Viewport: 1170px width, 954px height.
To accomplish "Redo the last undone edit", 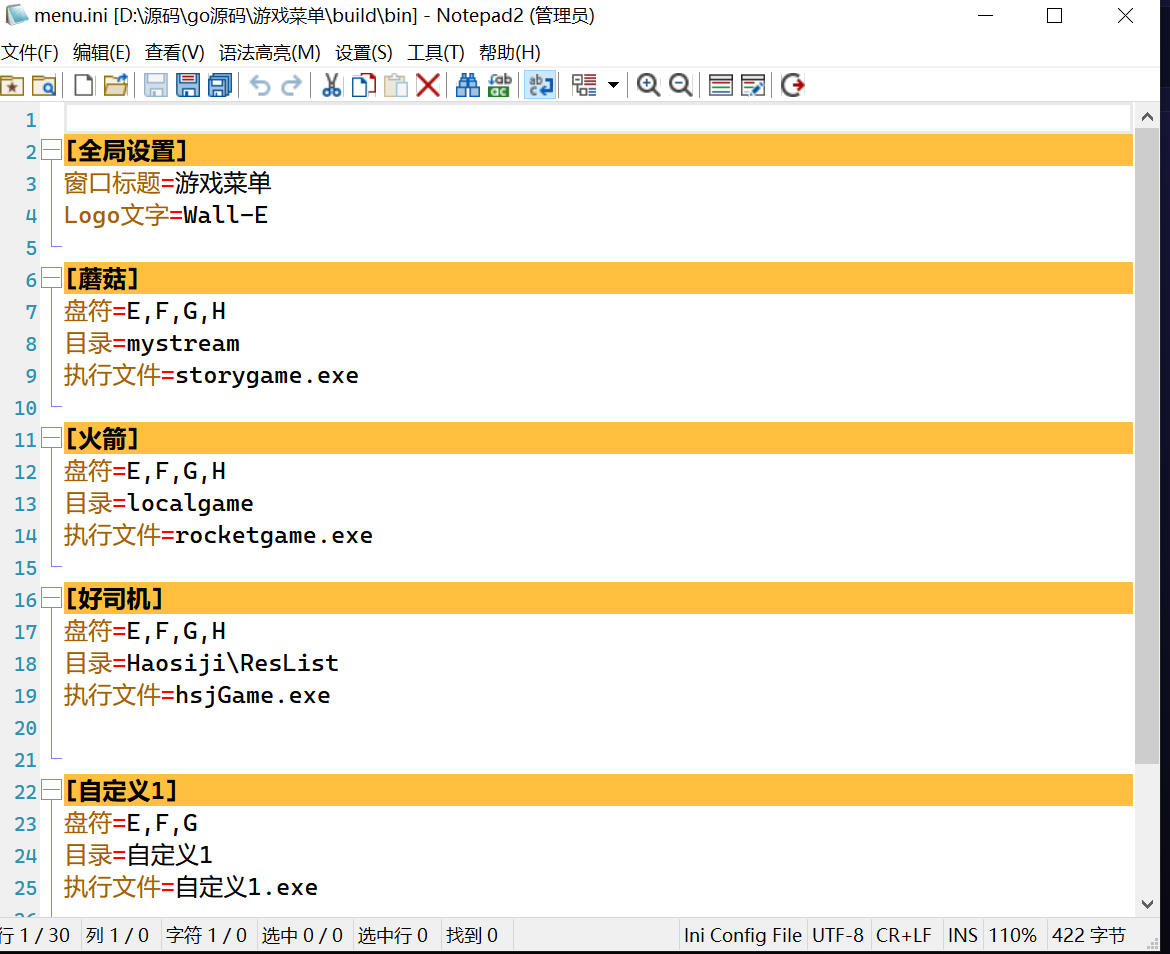I will pyautogui.click(x=292, y=85).
